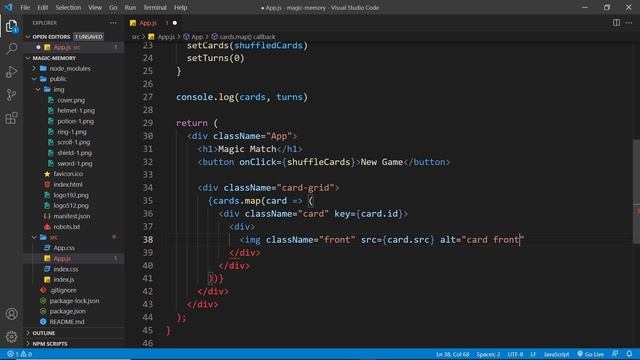640x360 pixels.
Task: Open the Edit menu
Action: pos(42,7)
